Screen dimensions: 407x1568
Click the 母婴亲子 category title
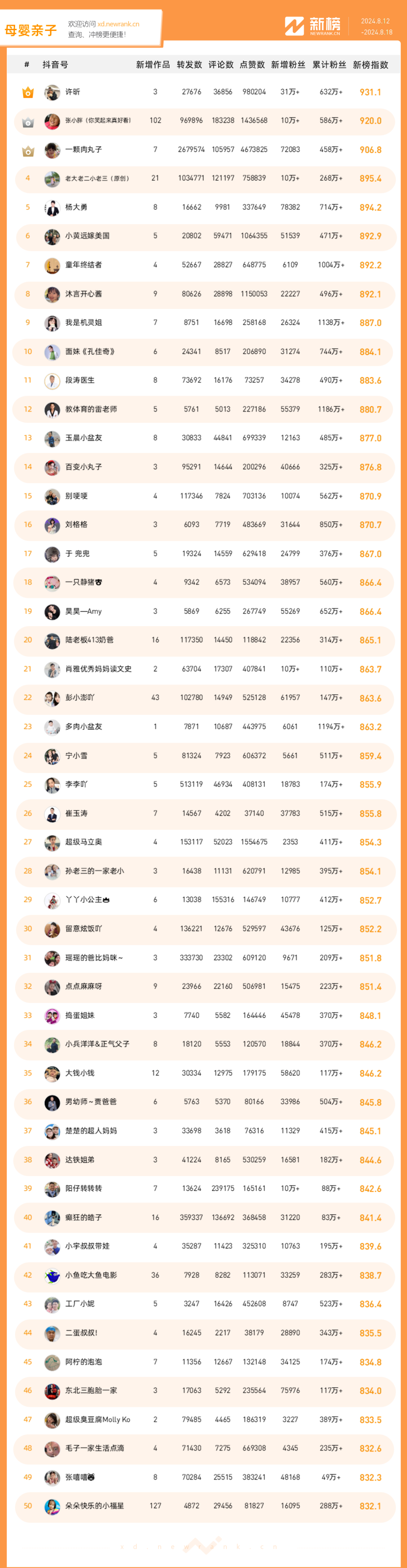point(31,31)
